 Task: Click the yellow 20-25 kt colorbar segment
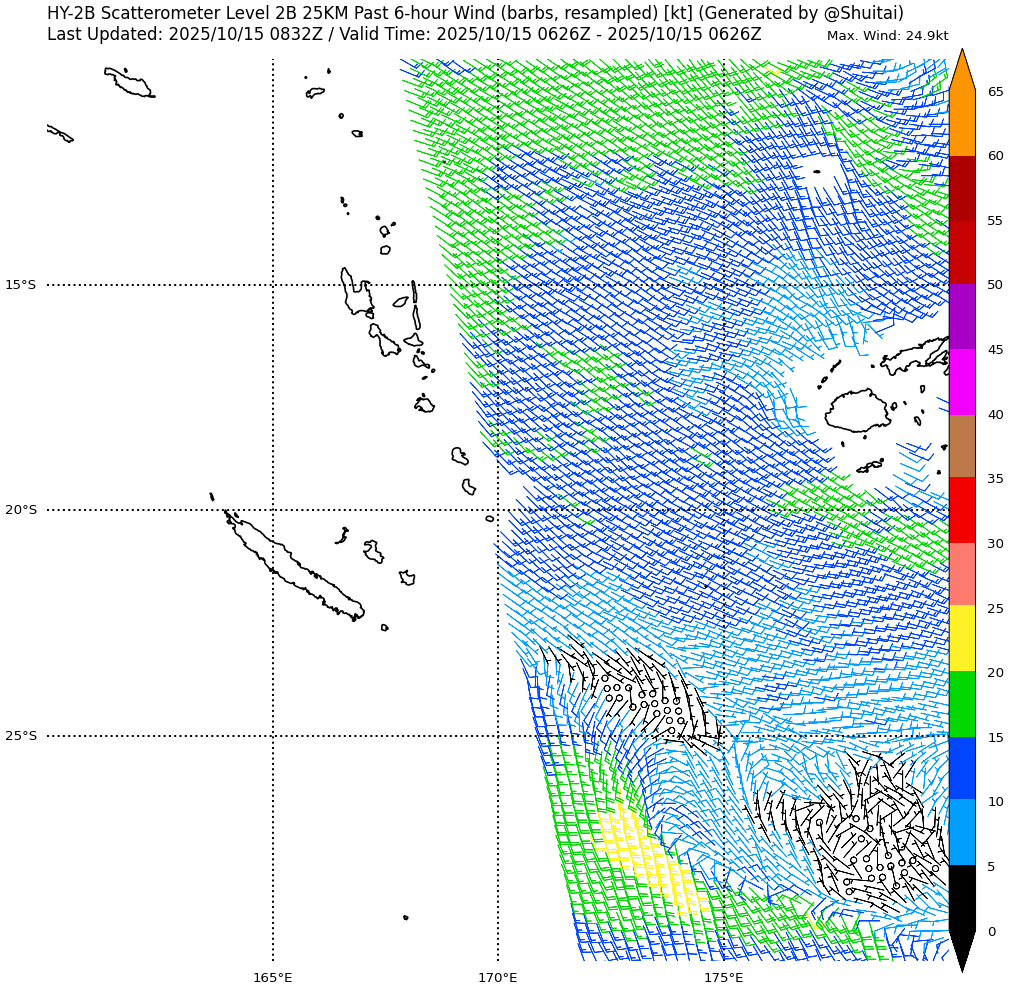(x=961, y=638)
